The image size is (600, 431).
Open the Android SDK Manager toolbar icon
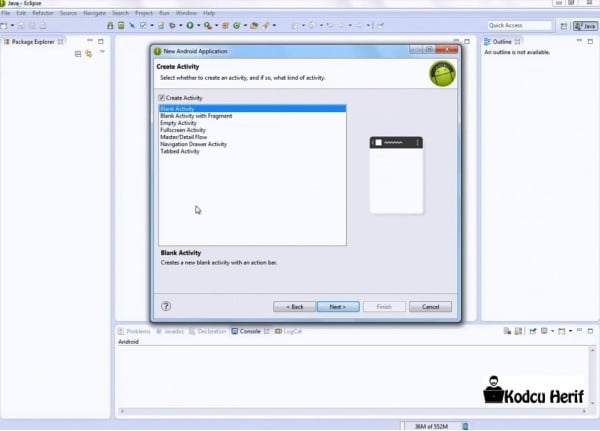(110, 25)
